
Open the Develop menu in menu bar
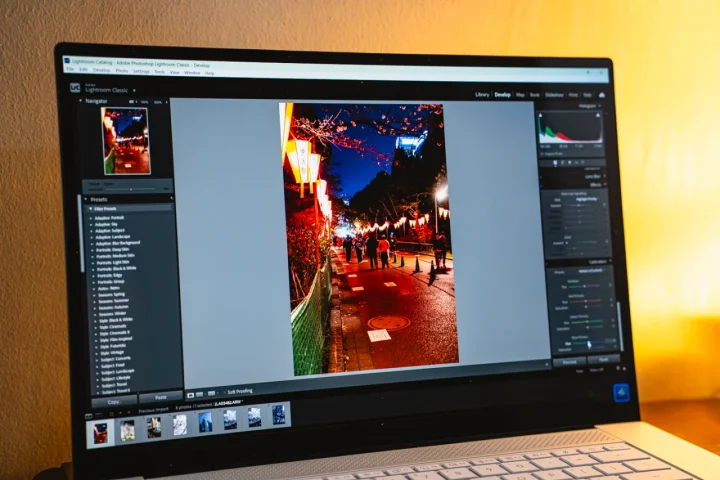tap(101, 70)
